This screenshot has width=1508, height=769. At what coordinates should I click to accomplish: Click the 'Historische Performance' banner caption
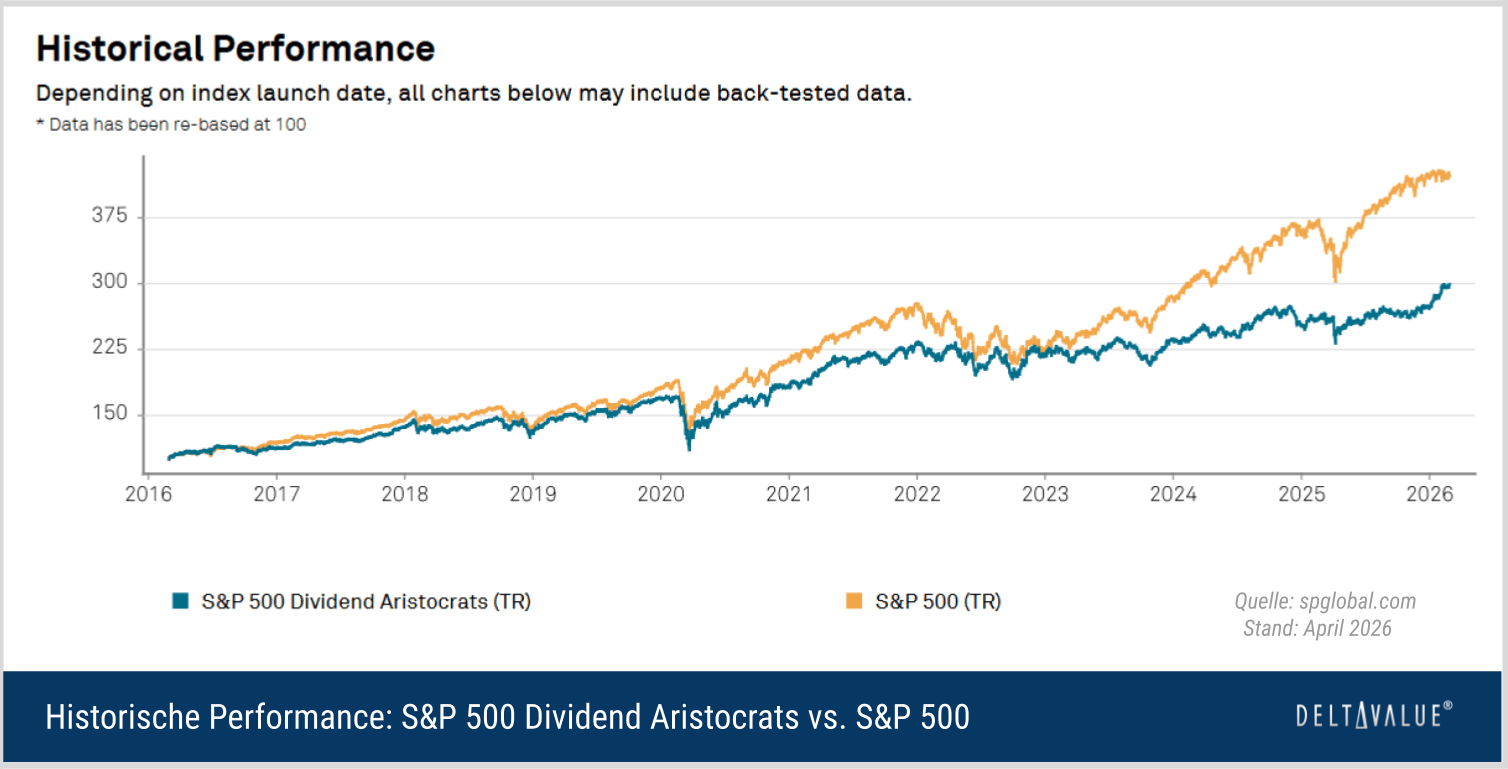point(507,717)
